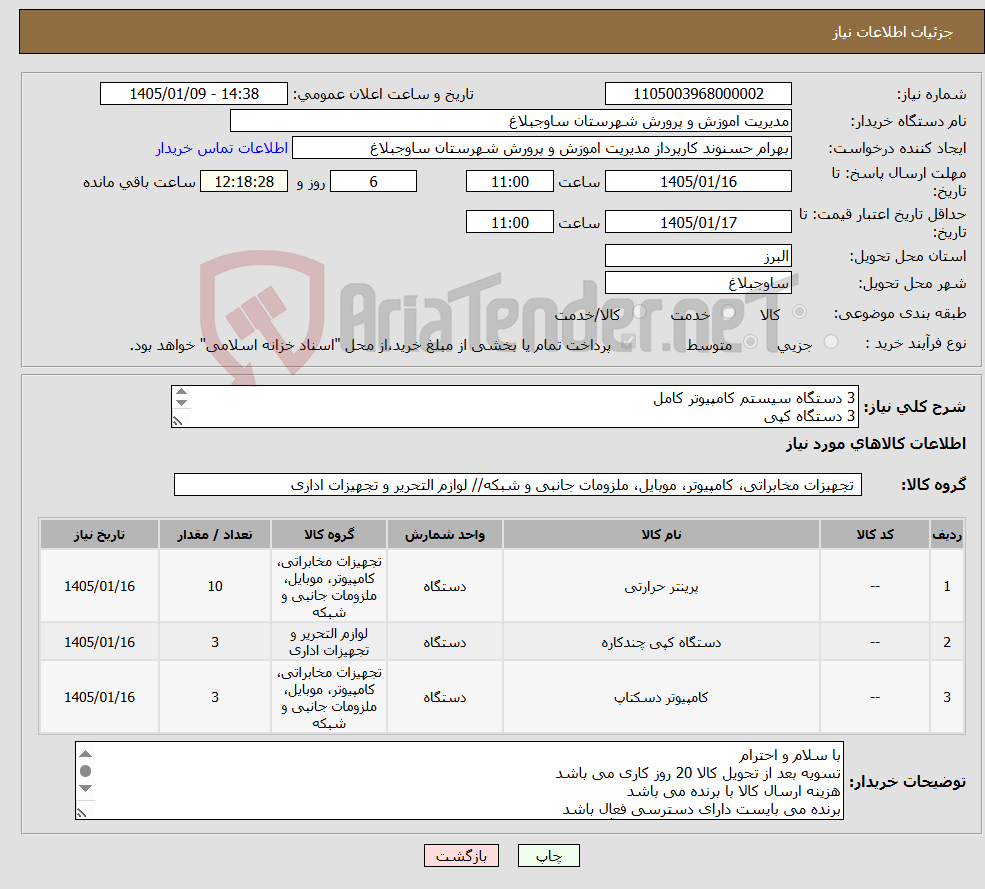This screenshot has height=889, width=985.
Task: Click the price validity date 1405/01/17 field
Action: click(x=698, y=222)
